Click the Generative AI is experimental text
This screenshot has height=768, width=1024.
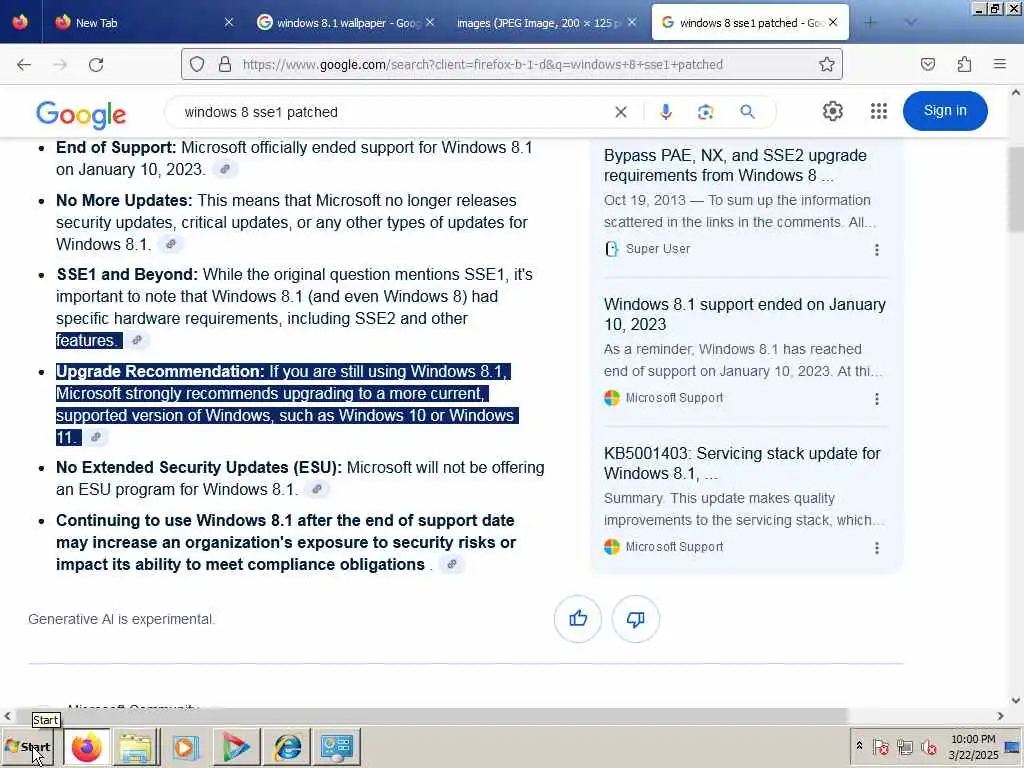point(121,619)
